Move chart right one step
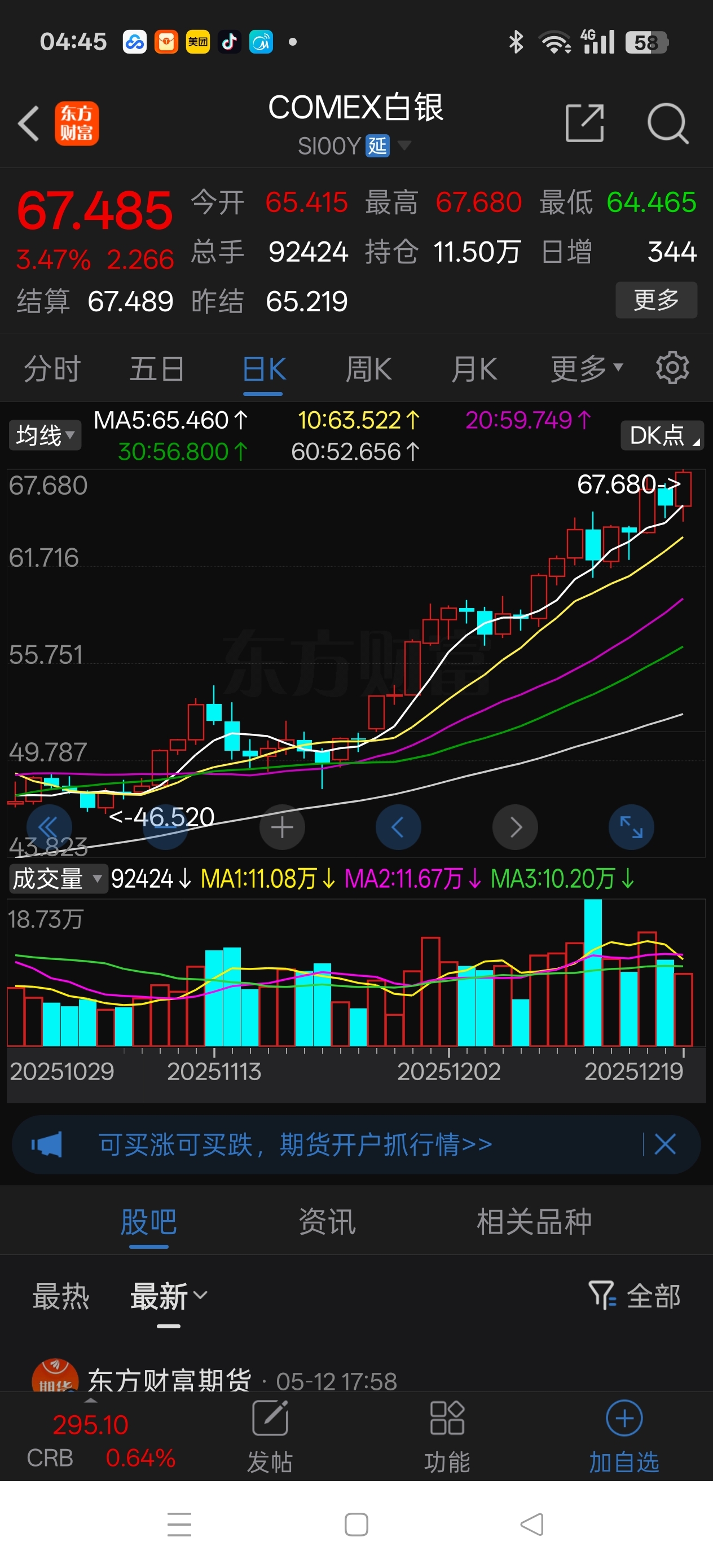 pos(515,827)
